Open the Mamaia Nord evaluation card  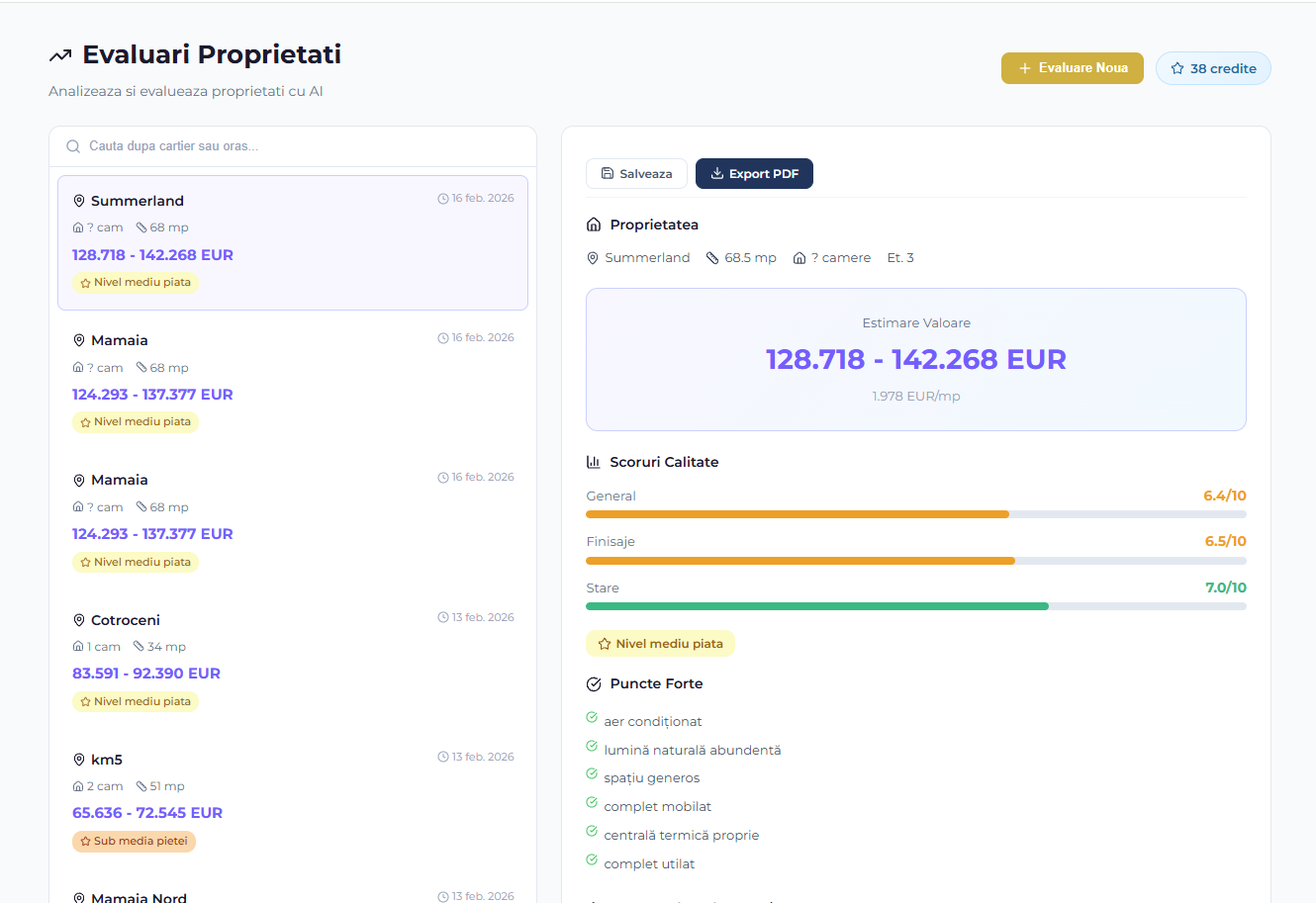[292, 893]
